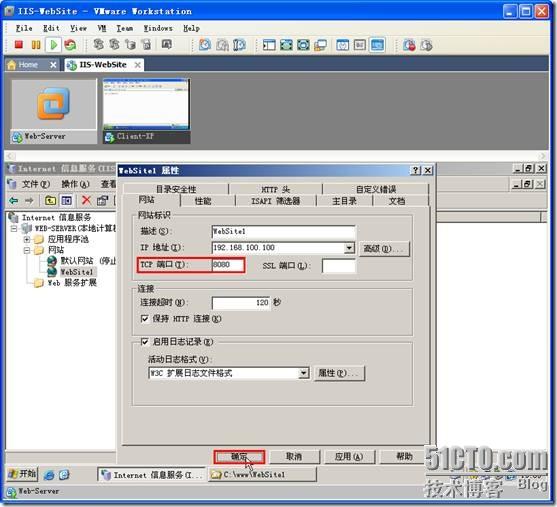Switch to the HTTP 头 tab
This screenshot has width=557, height=507.
tap(275, 189)
